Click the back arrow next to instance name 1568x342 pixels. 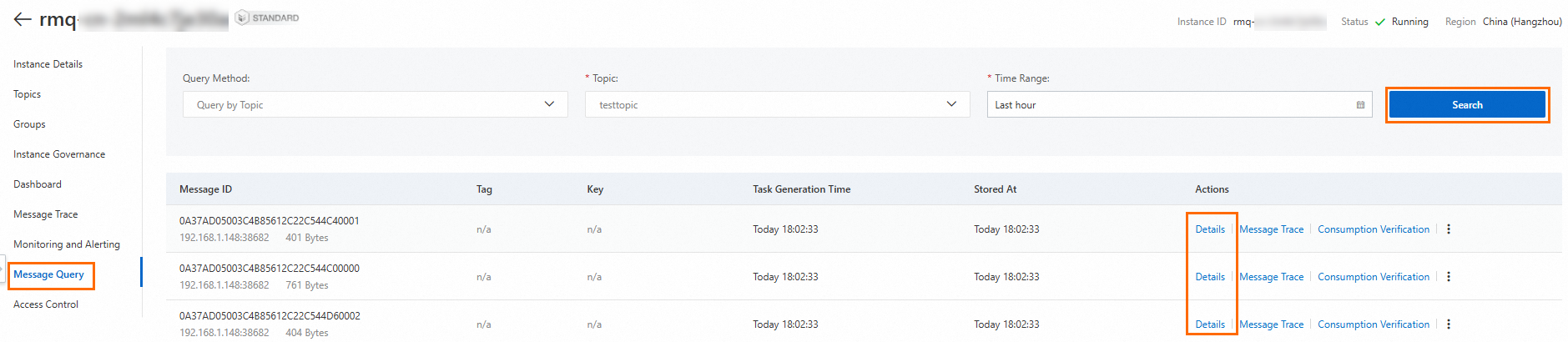[23, 19]
